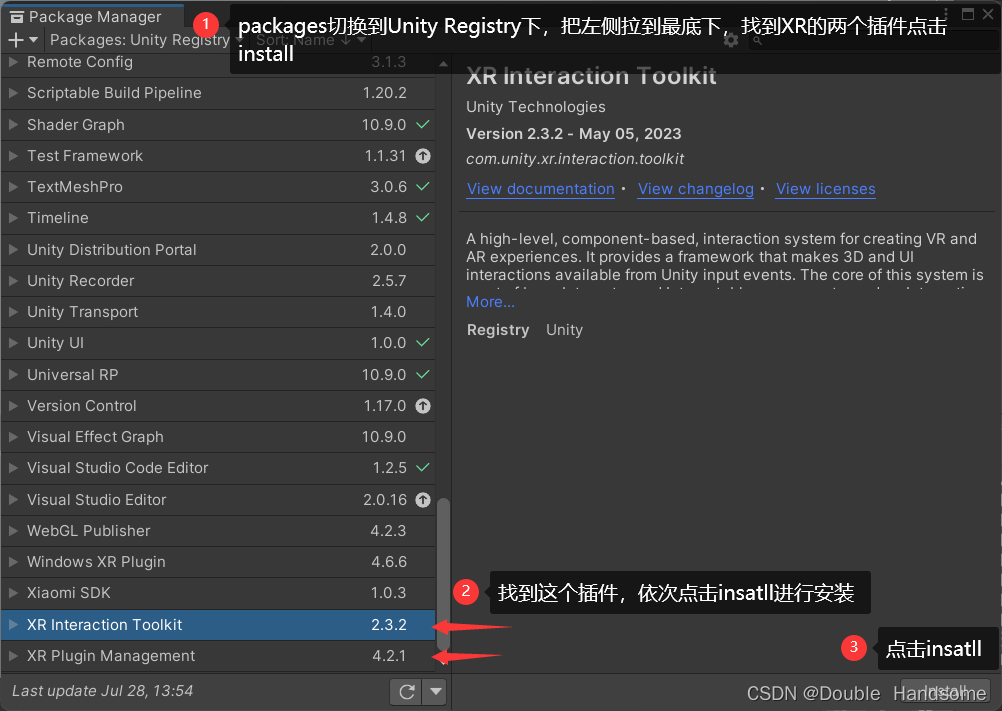Click the update available icon for Version Control
Viewport: 1002px width, 711px height.
click(423, 406)
